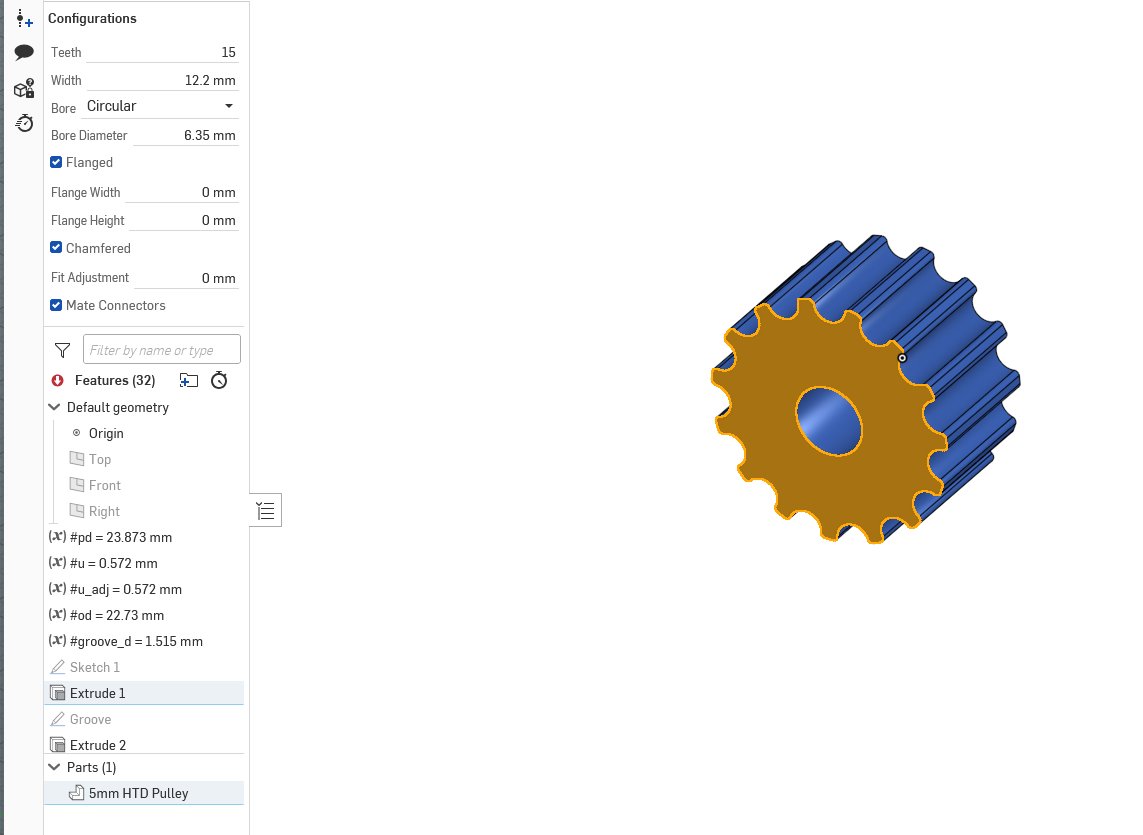Click the Groove sketch pencil icon
This screenshot has width=1143, height=835.
[x=58, y=719]
